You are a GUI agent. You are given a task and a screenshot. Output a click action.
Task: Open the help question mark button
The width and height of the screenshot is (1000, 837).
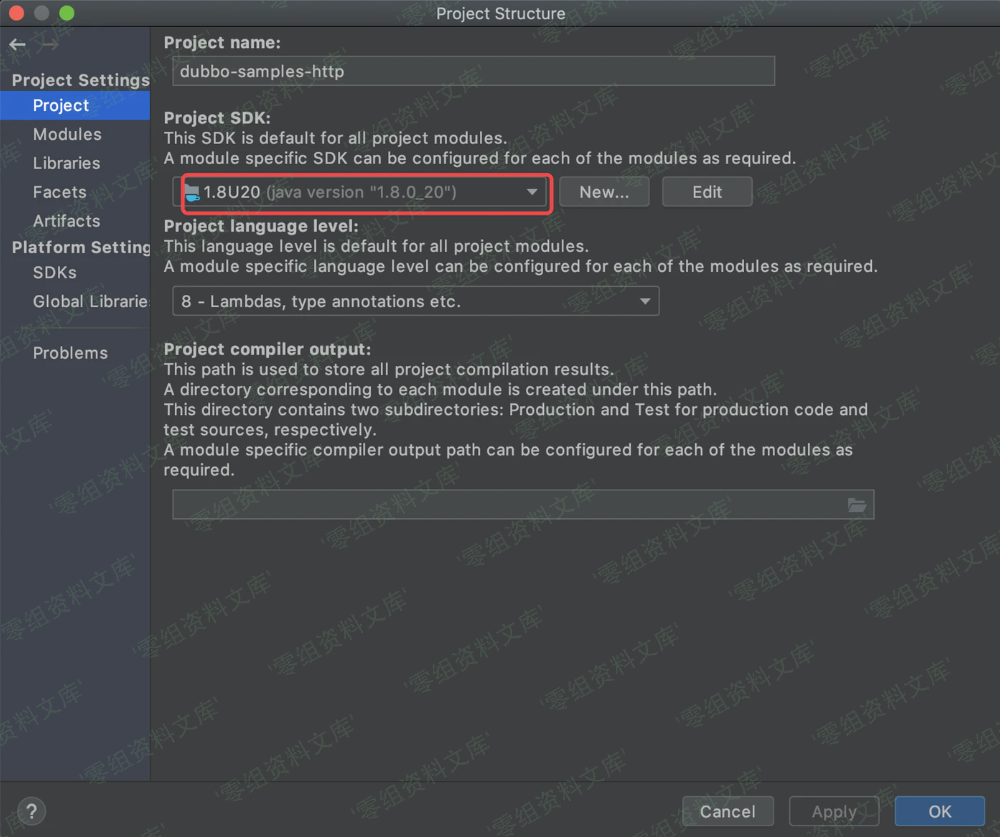[32, 811]
